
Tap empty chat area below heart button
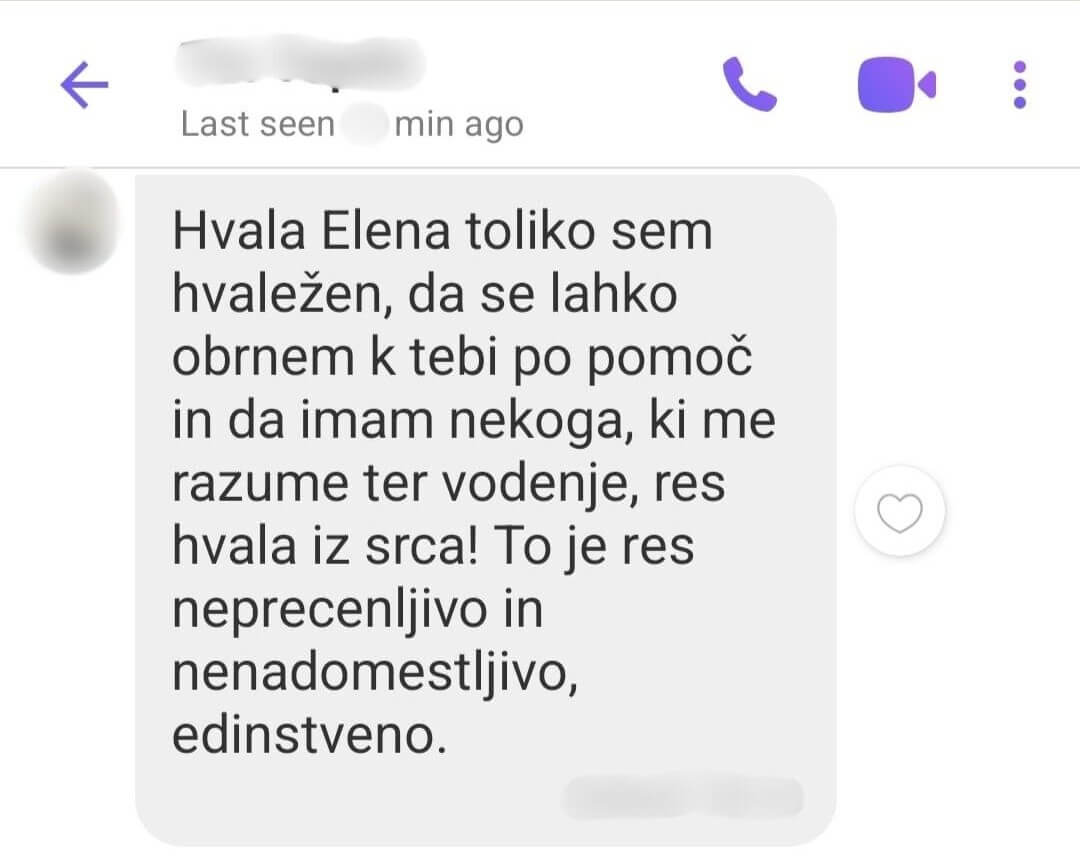(x=957, y=689)
